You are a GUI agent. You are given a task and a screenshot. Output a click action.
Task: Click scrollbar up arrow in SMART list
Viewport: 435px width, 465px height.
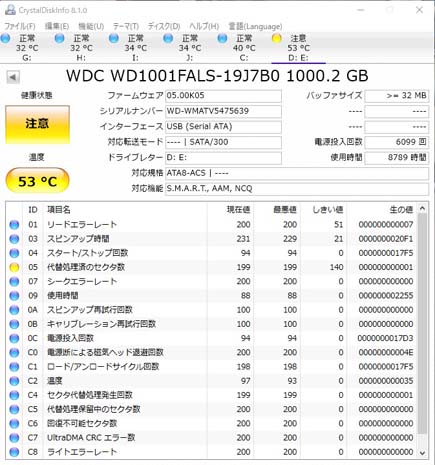[x=422, y=209]
